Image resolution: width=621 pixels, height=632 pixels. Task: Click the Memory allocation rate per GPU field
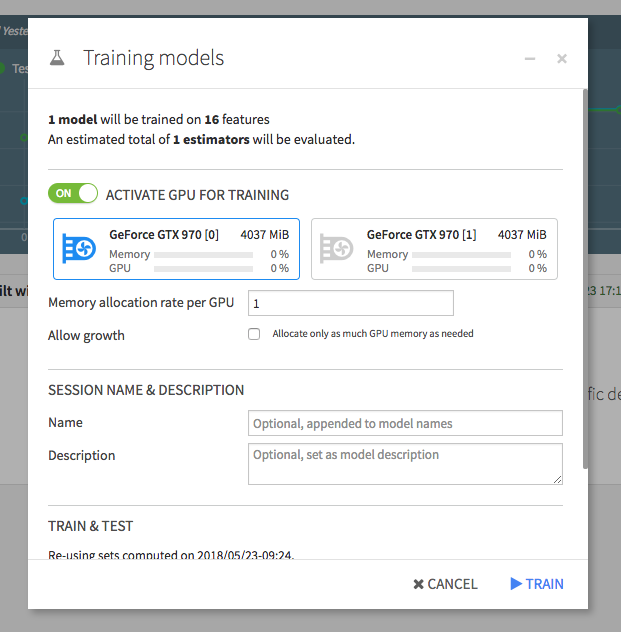point(350,303)
